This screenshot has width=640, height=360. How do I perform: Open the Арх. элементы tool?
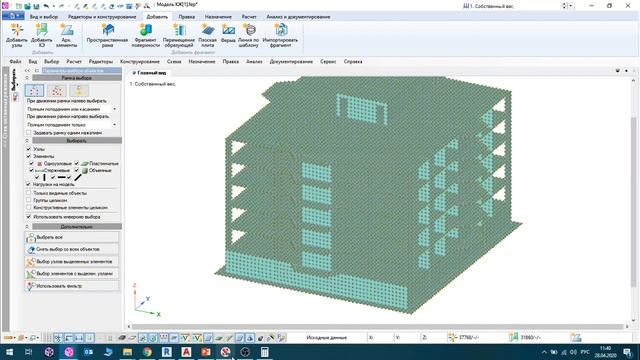pos(66,35)
